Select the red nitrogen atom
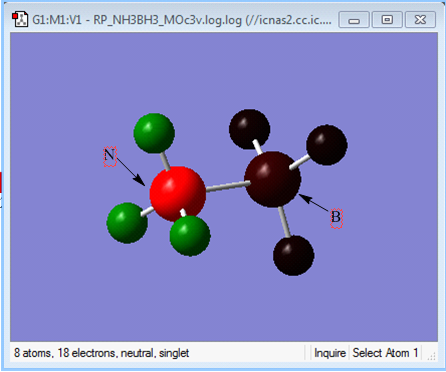 pos(177,194)
